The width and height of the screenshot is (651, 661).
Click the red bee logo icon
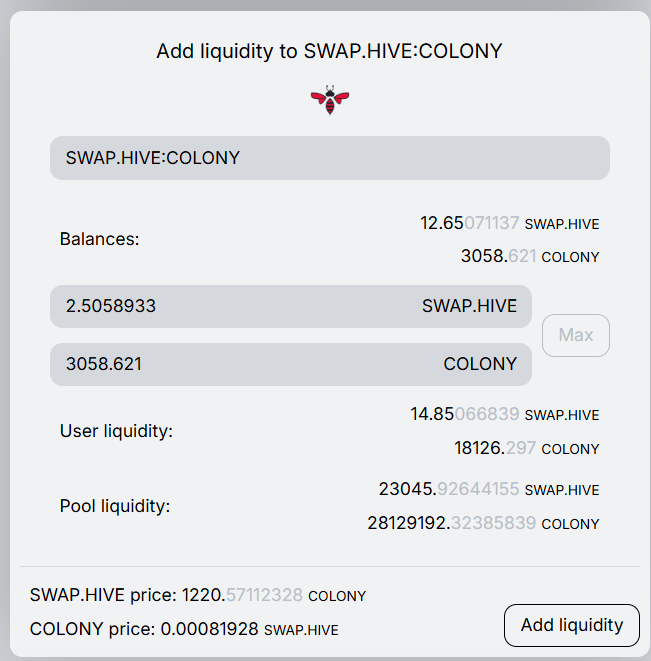click(x=330, y=99)
